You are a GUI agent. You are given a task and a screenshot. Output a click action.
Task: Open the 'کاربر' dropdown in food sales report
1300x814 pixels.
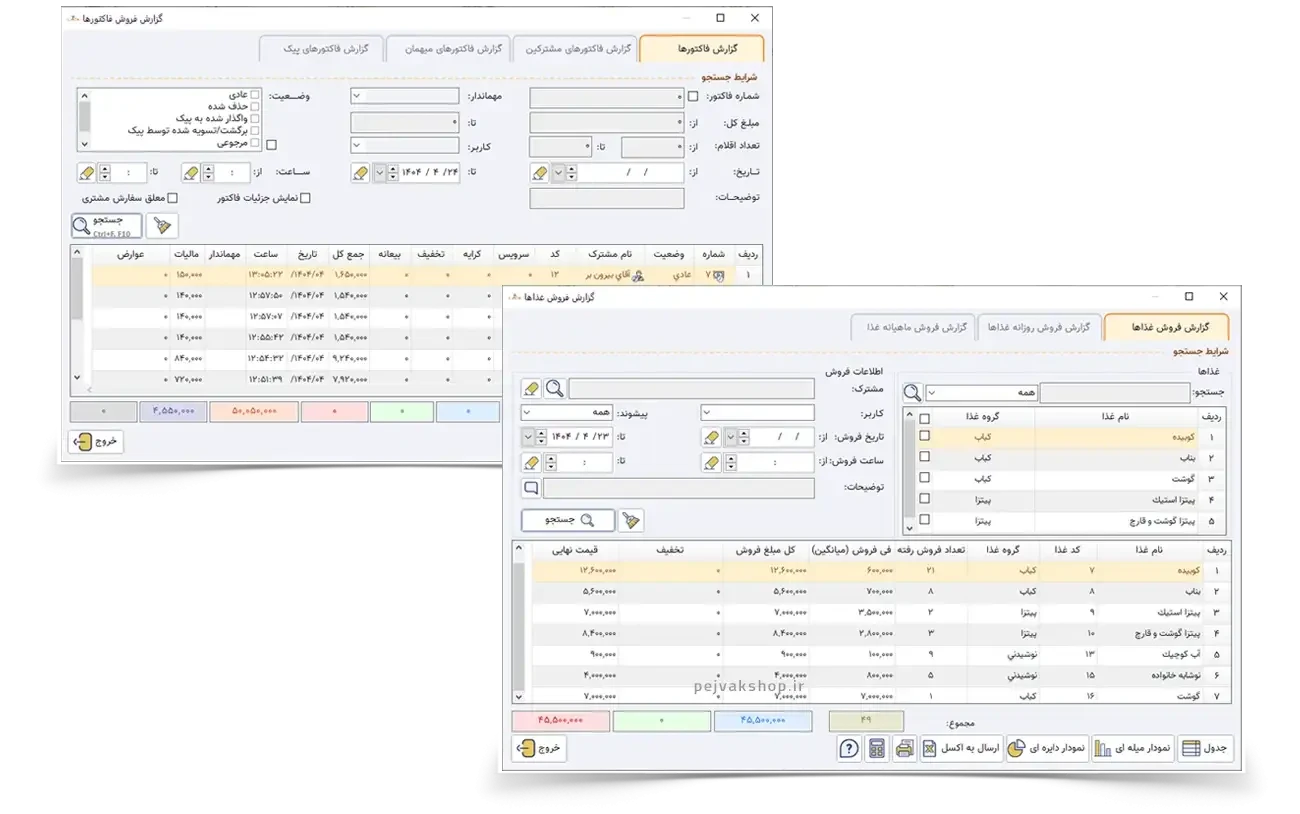pos(757,413)
